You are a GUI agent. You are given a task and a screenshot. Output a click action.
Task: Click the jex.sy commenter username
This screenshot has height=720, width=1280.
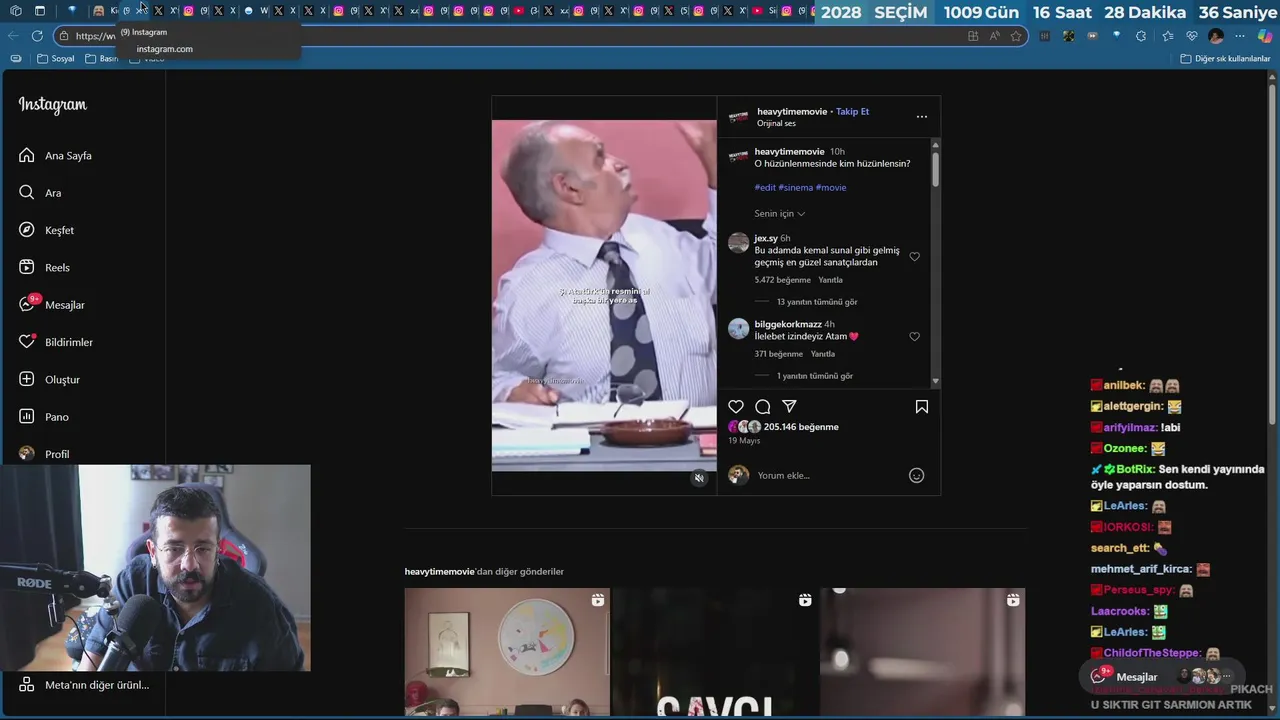[x=766, y=239]
